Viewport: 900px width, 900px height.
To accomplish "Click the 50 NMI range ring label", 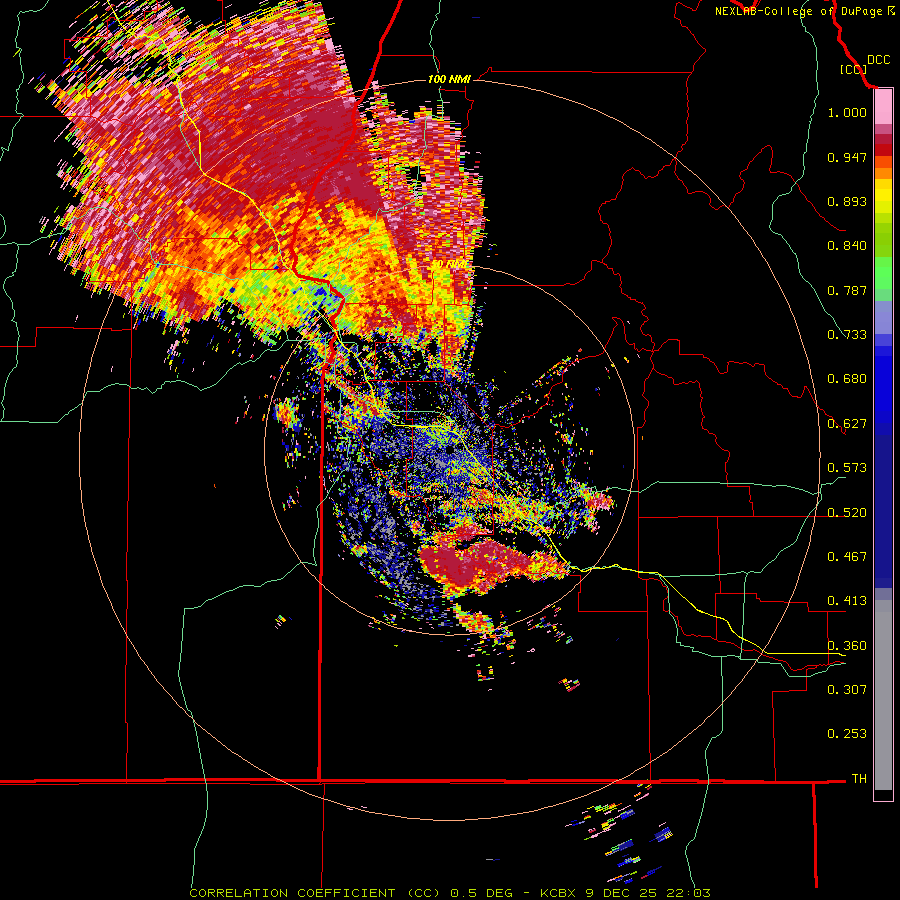I will coord(449,264).
